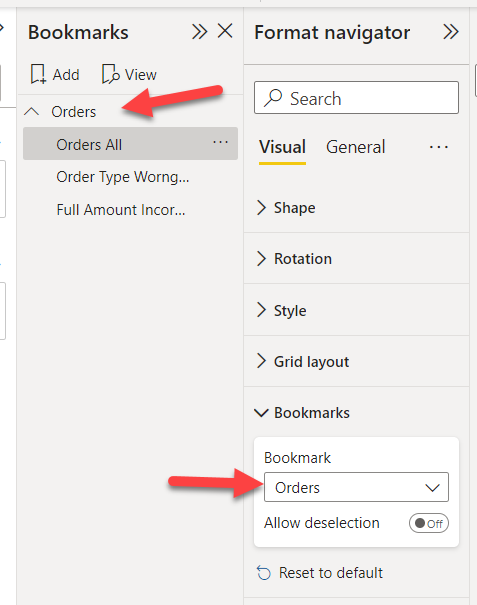Click the Reset to default icon
This screenshot has width=477, height=605.
(x=264, y=573)
